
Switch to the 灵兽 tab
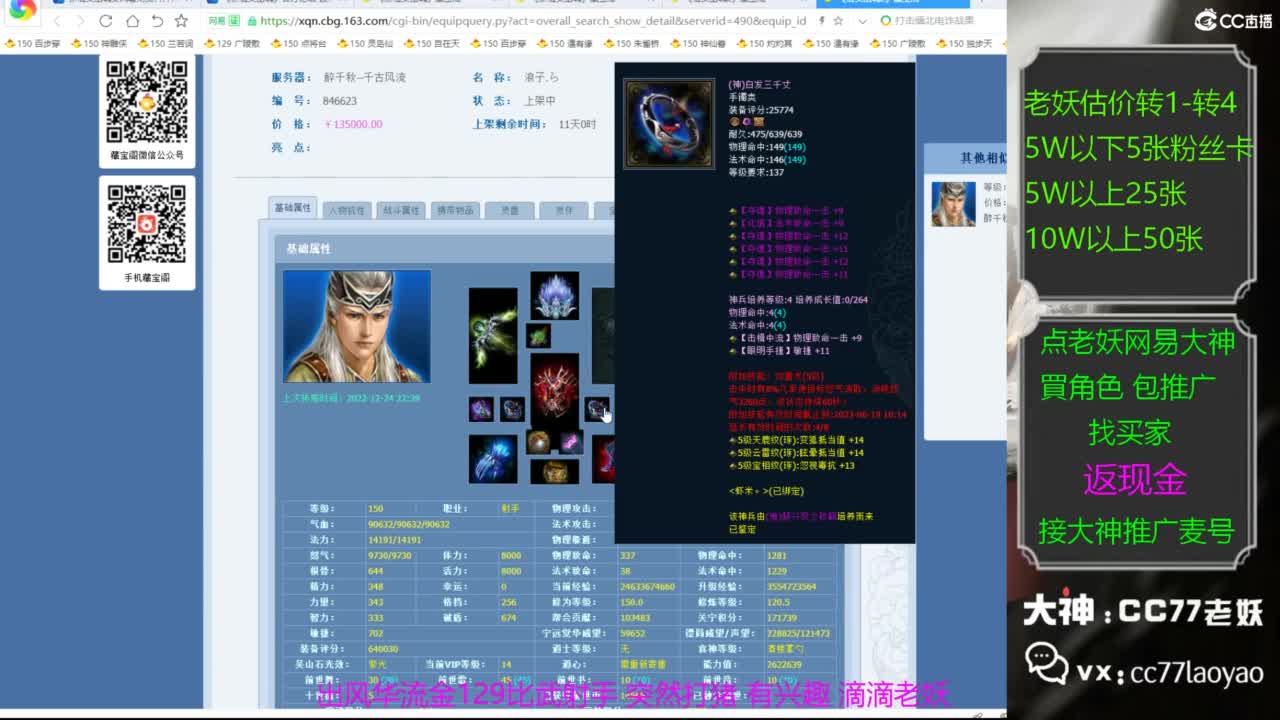point(509,210)
